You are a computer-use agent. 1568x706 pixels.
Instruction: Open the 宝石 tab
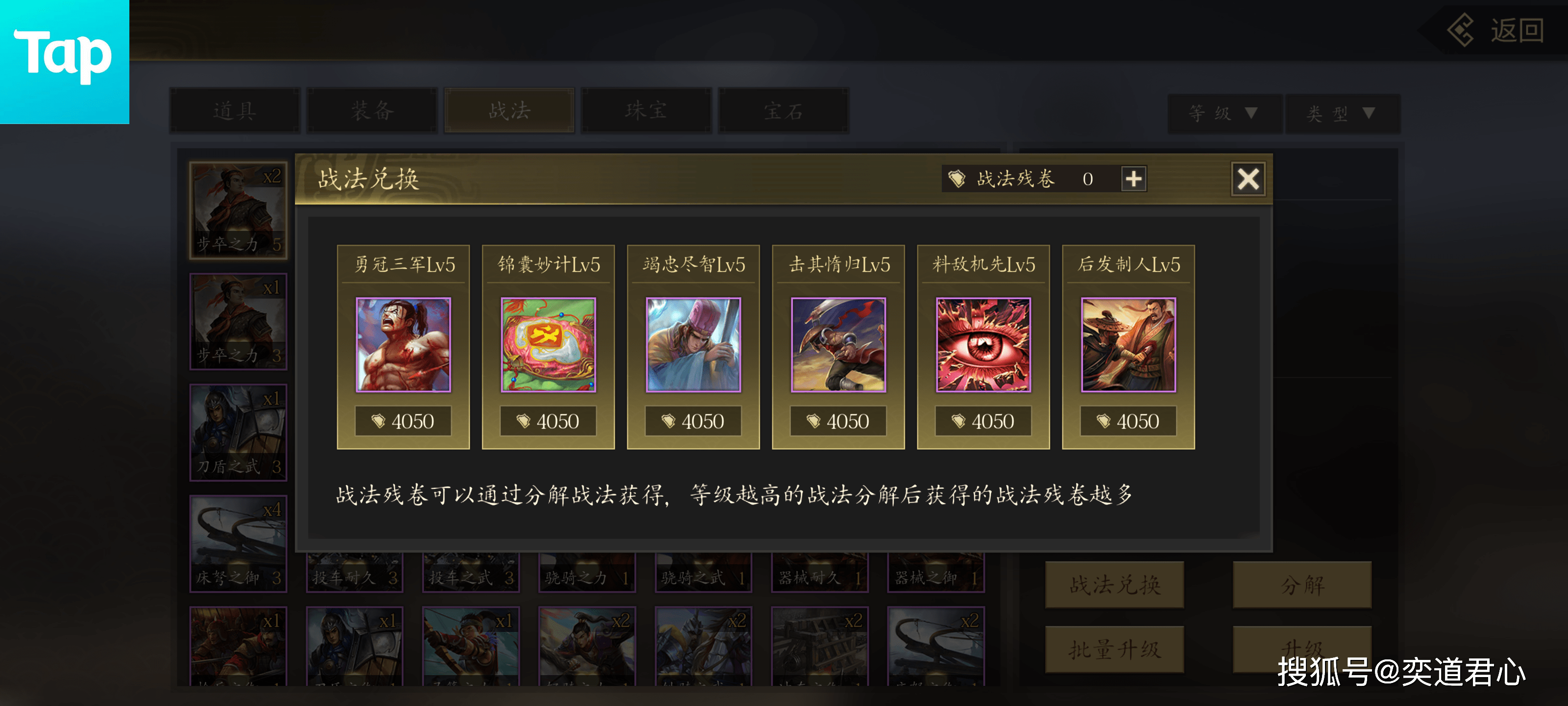click(784, 110)
